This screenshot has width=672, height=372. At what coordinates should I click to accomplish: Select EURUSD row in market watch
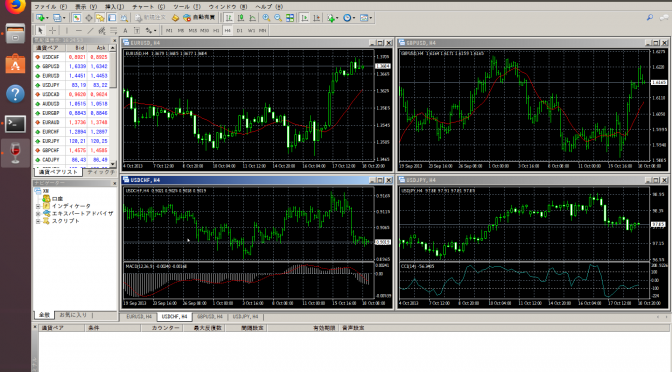[71, 76]
